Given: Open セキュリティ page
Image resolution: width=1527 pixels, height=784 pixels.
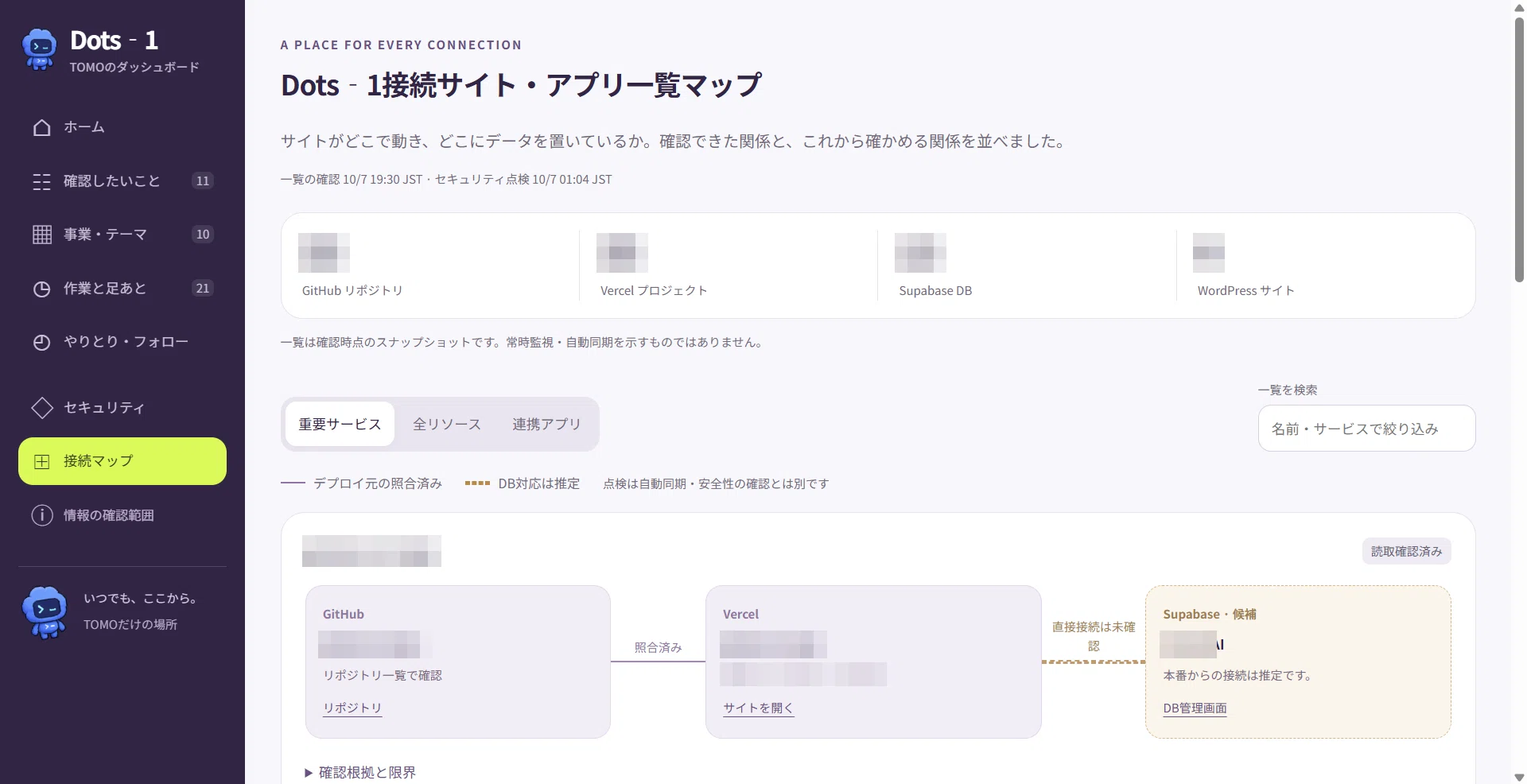Looking at the screenshot, I should (122, 408).
